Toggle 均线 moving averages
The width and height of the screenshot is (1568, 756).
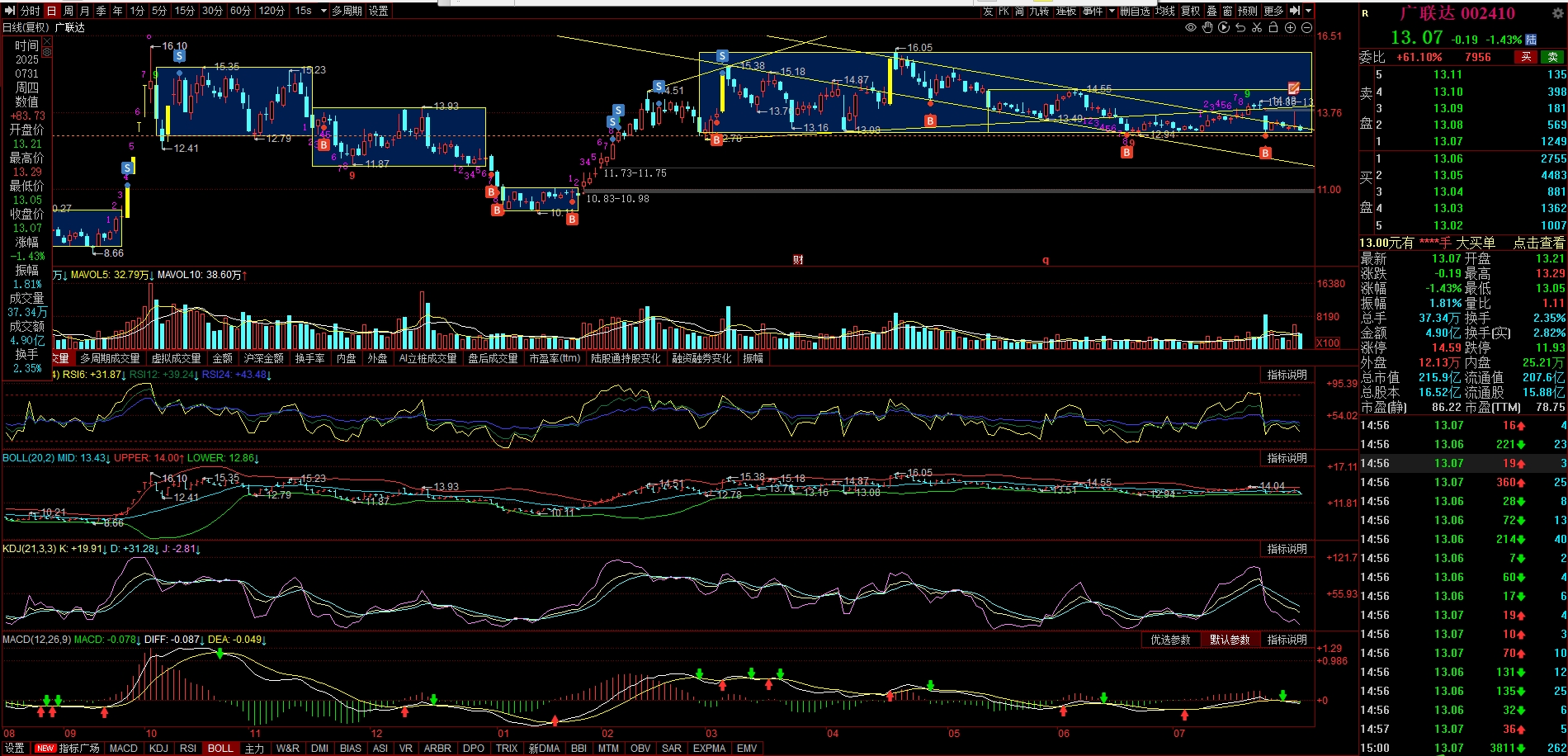click(x=1165, y=11)
